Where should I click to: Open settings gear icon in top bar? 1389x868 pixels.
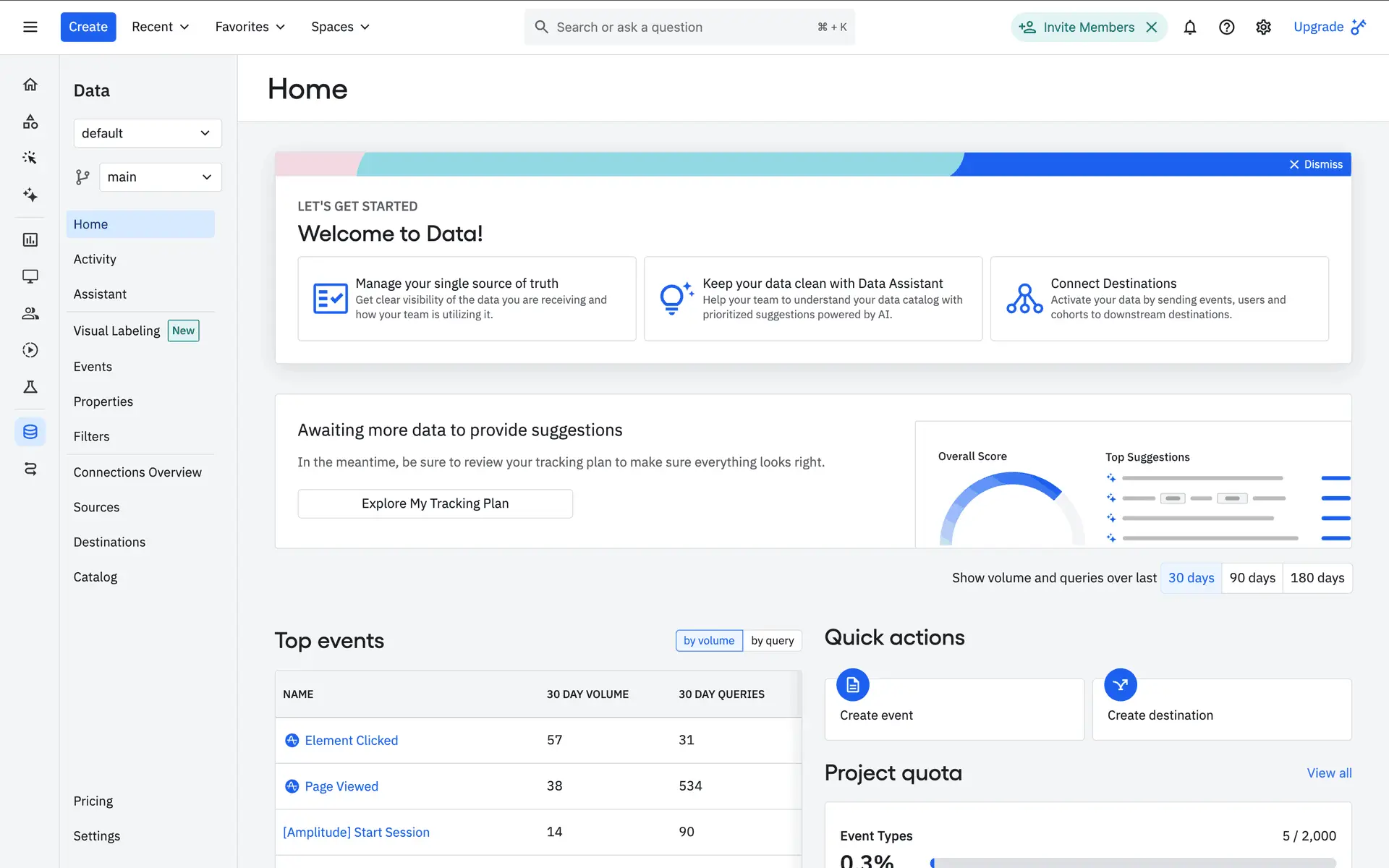(1263, 27)
